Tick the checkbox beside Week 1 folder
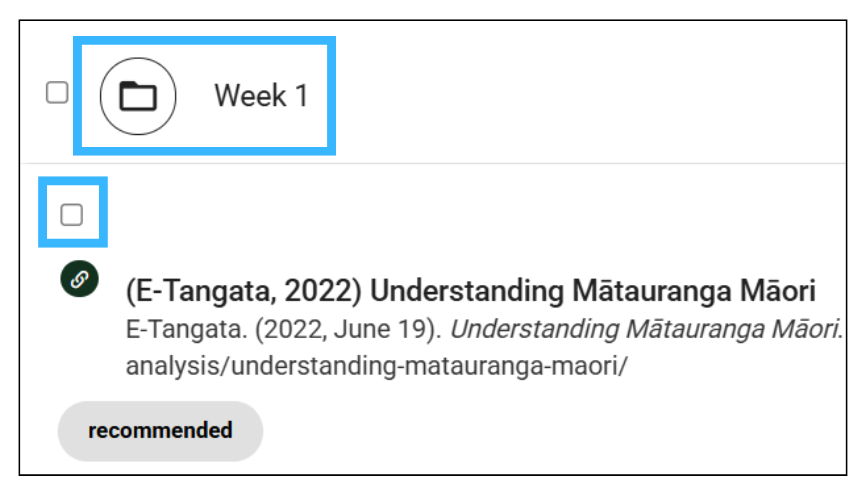 [x=57, y=93]
